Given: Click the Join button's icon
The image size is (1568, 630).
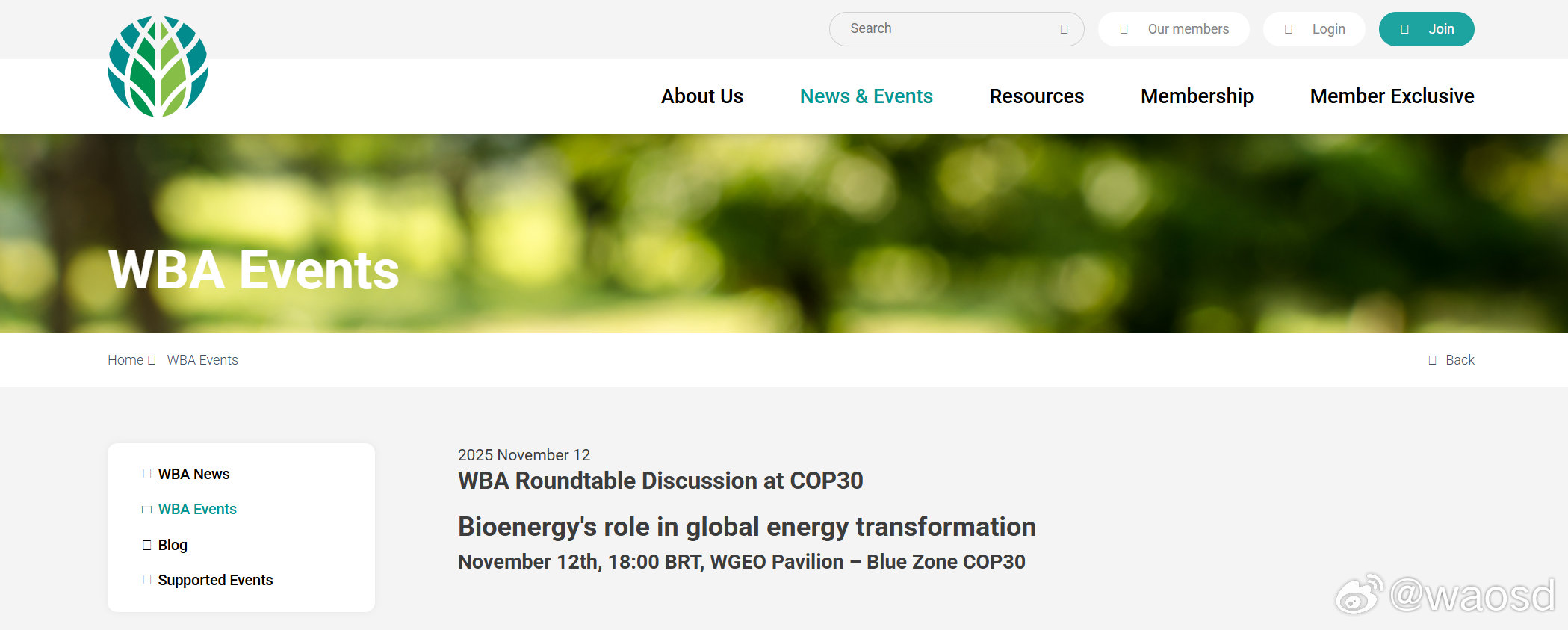Looking at the screenshot, I should point(1404,29).
